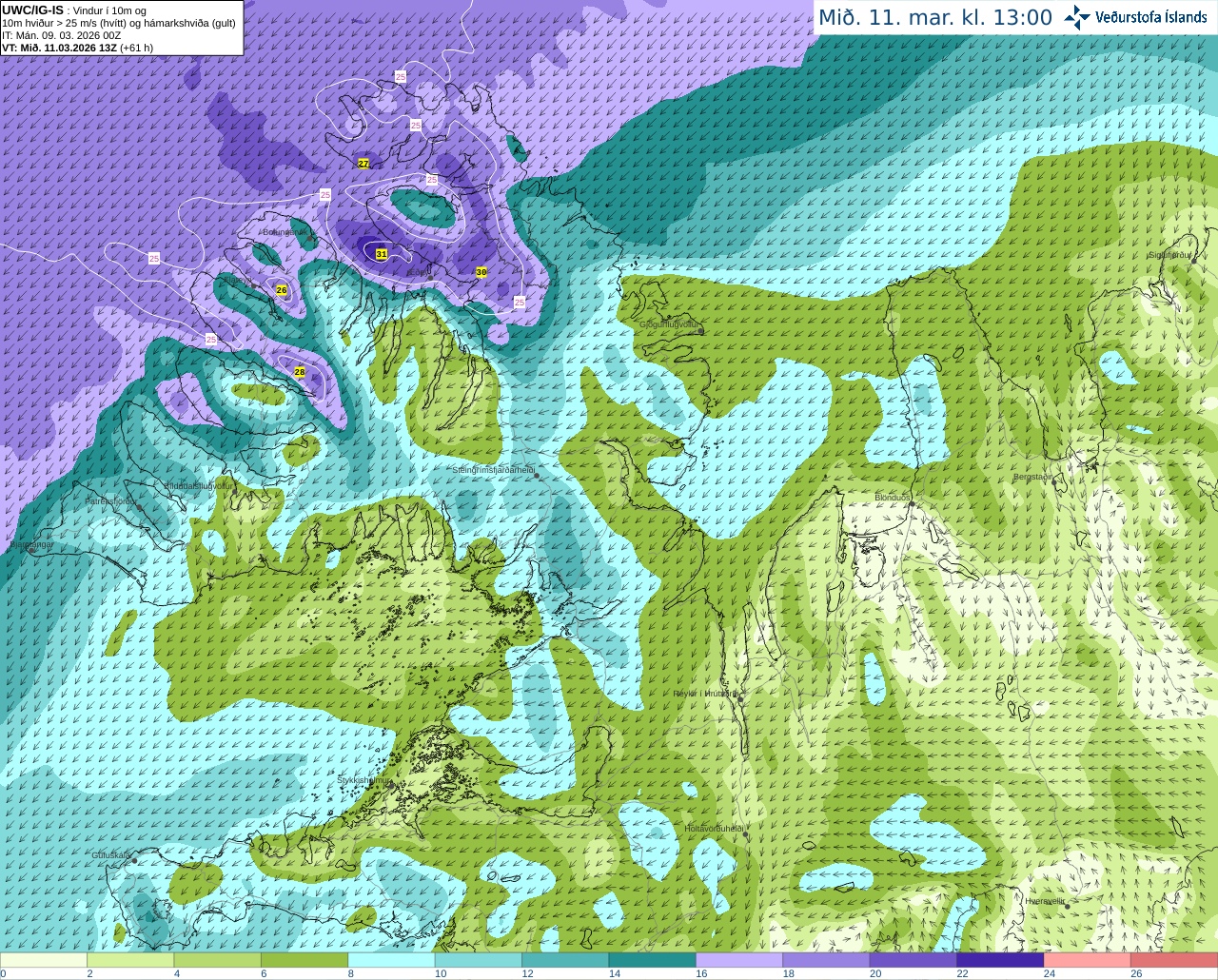Click the 14–16 m/s dark teal legend swatch
The image size is (1218, 980).
click(652, 960)
